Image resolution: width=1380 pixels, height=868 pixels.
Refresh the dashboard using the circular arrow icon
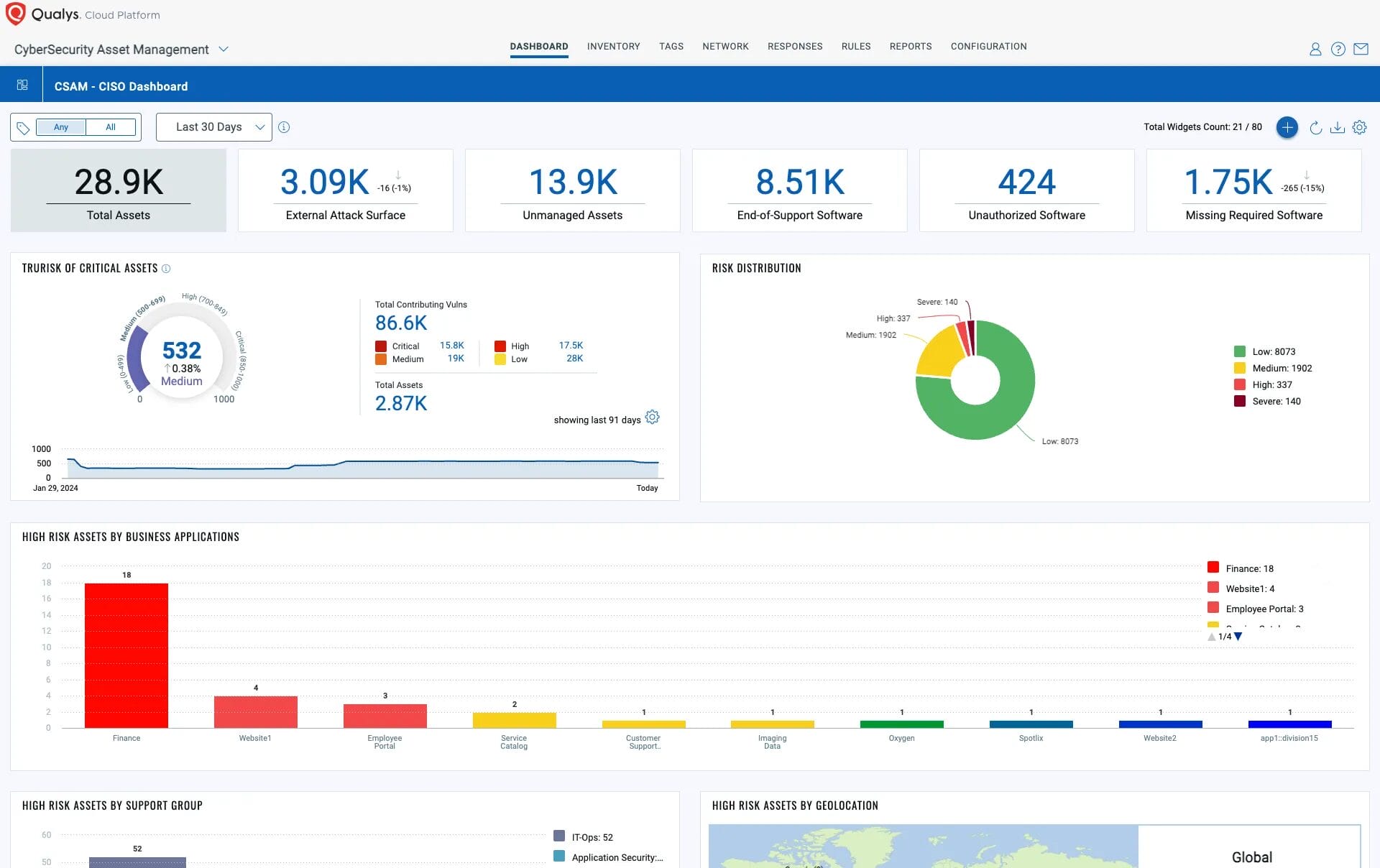(1315, 127)
